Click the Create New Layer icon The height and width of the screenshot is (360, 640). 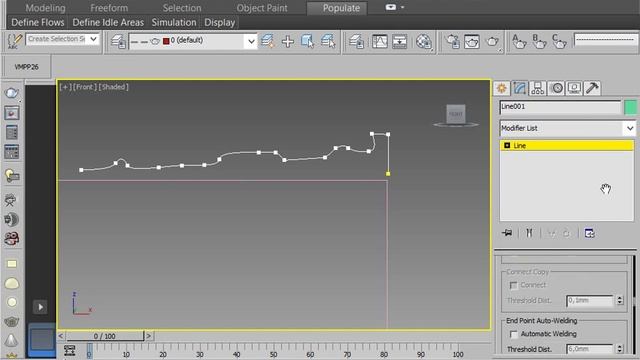(267, 41)
